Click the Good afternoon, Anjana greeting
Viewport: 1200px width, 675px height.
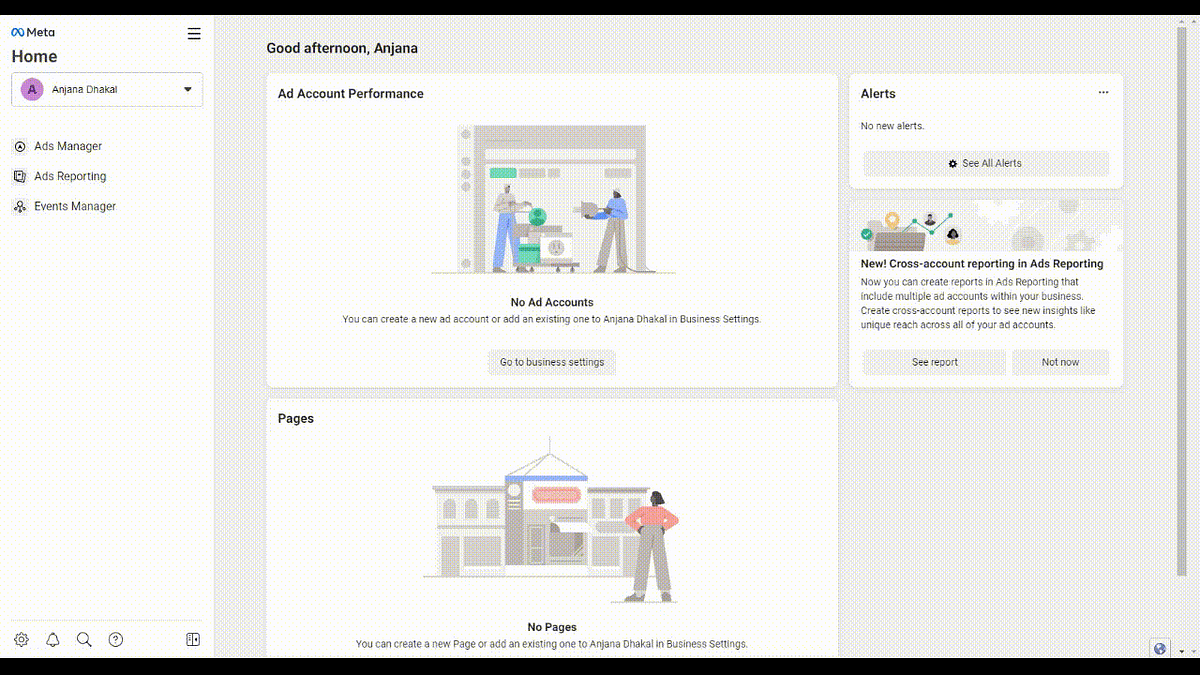tap(342, 48)
